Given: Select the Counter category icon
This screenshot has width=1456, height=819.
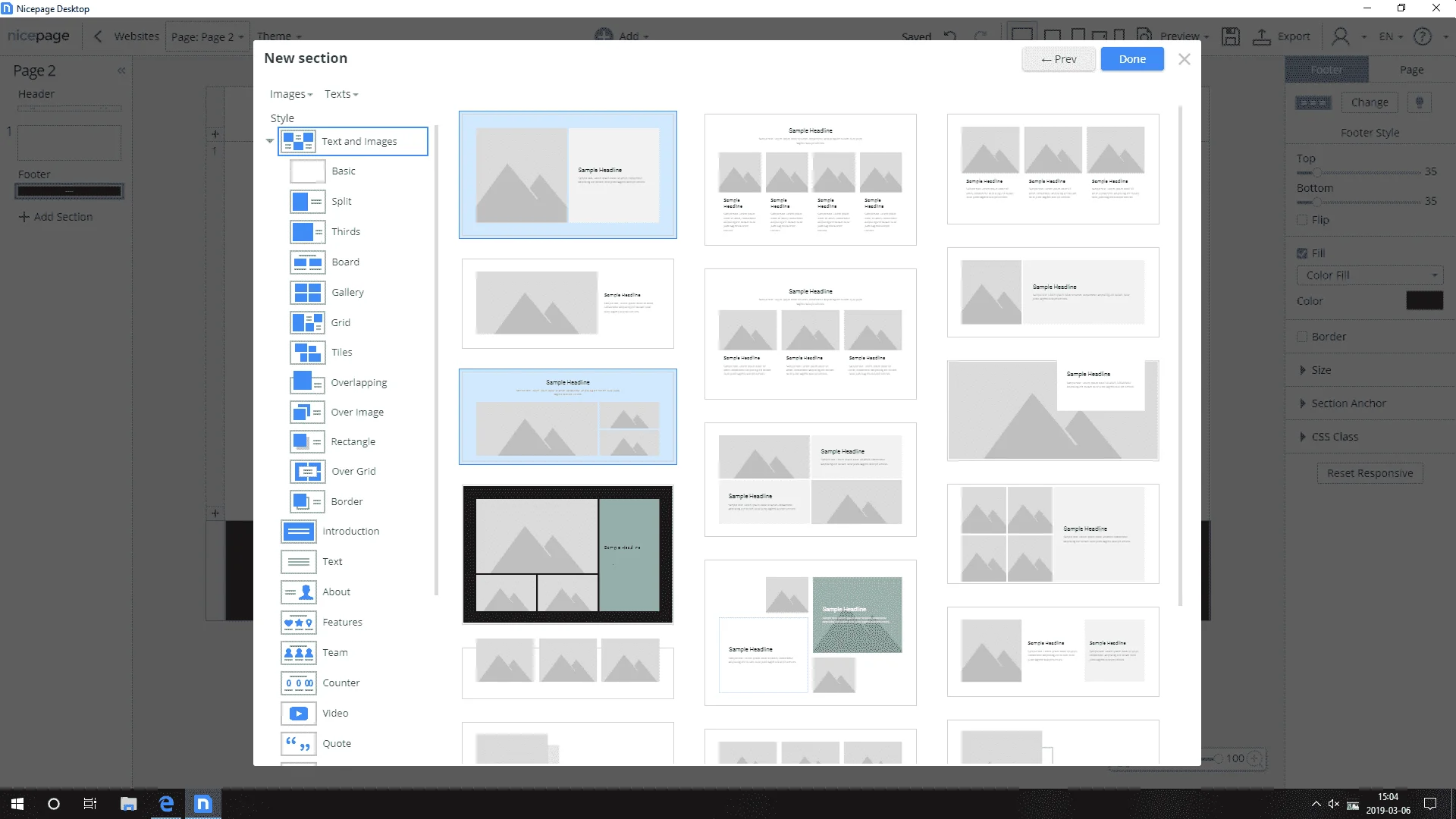Looking at the screenshot, I should tap(298, 683).
